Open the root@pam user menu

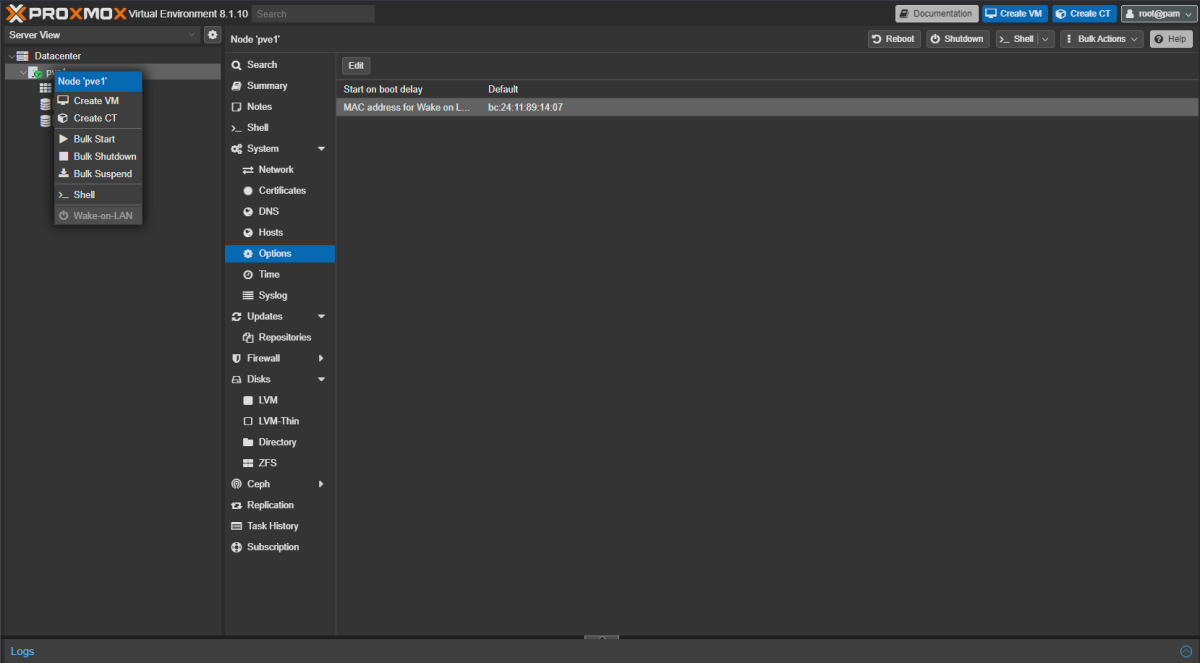1158,14
